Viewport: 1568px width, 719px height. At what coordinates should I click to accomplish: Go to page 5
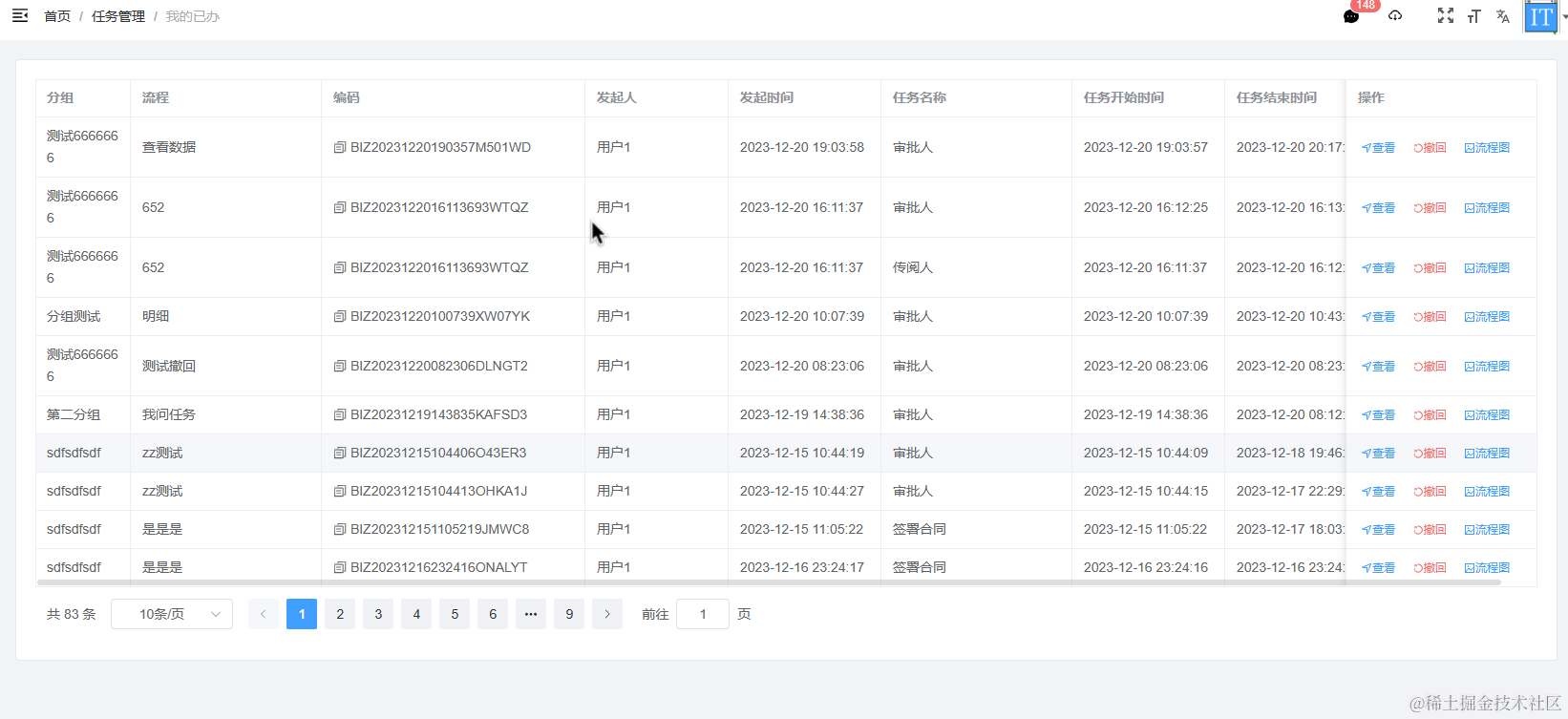coord(455,614)
